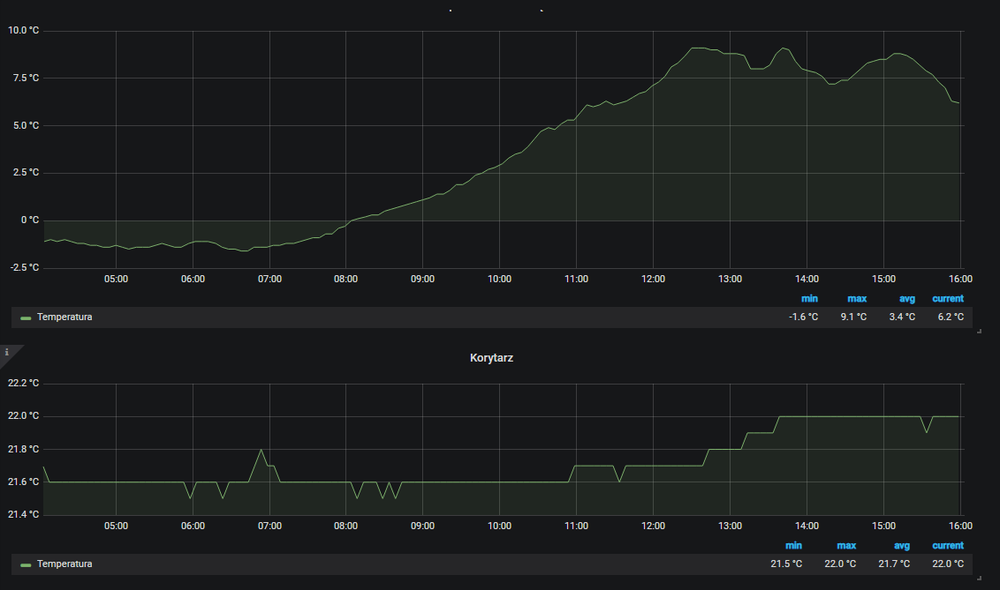Click the 22.2 °C axis label in Korytarz chart
The width and height of the screenshot is (1000, 590).
24,383
